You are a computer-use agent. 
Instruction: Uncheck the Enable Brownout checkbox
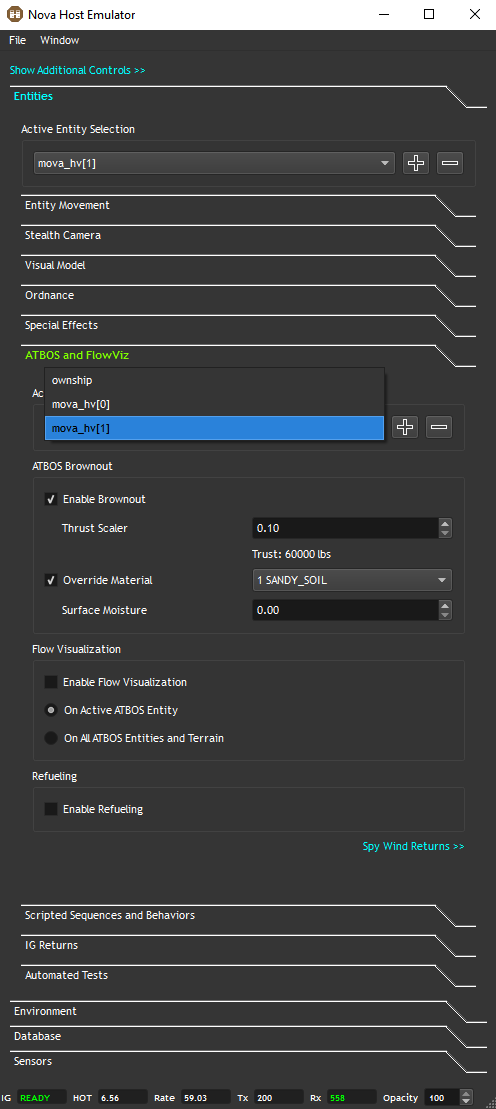[x=51, y=499]
